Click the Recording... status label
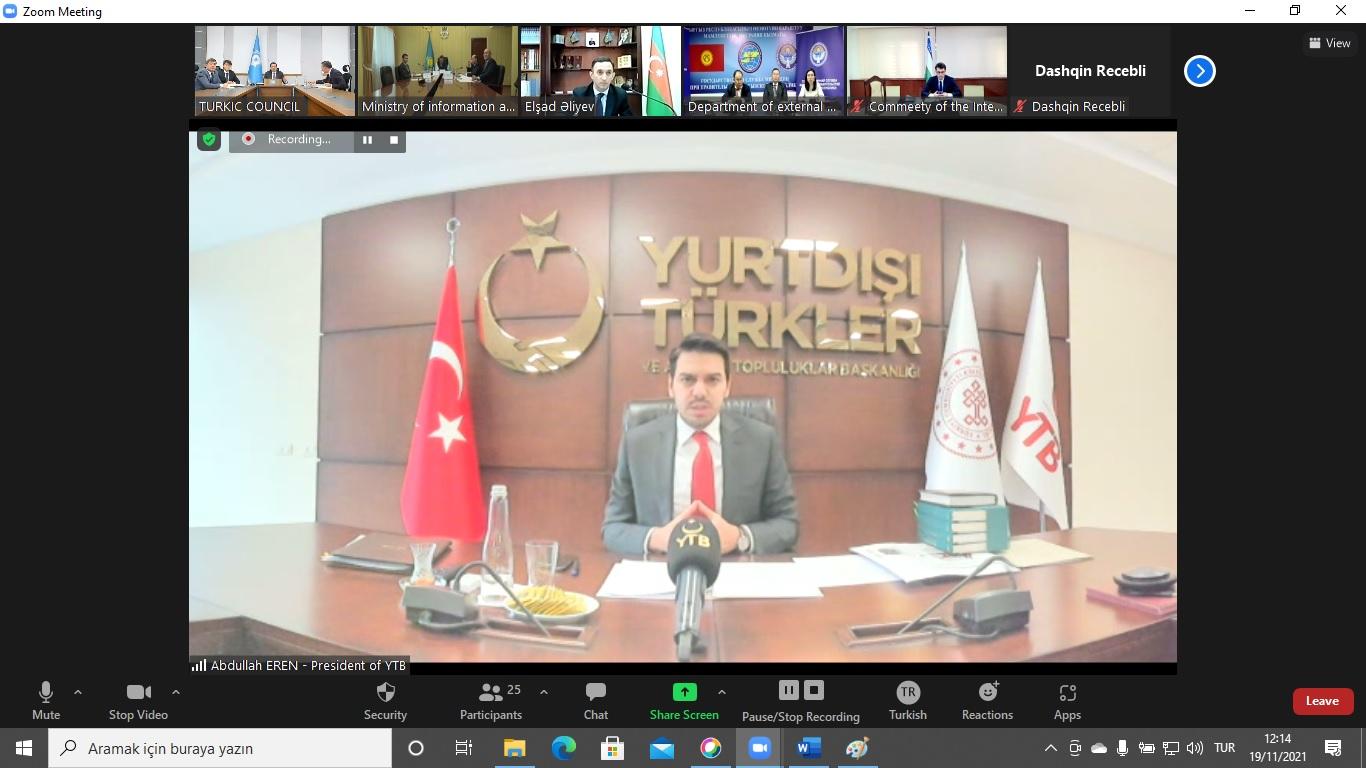The image size is (1366, 768). (x=299, y=139)
